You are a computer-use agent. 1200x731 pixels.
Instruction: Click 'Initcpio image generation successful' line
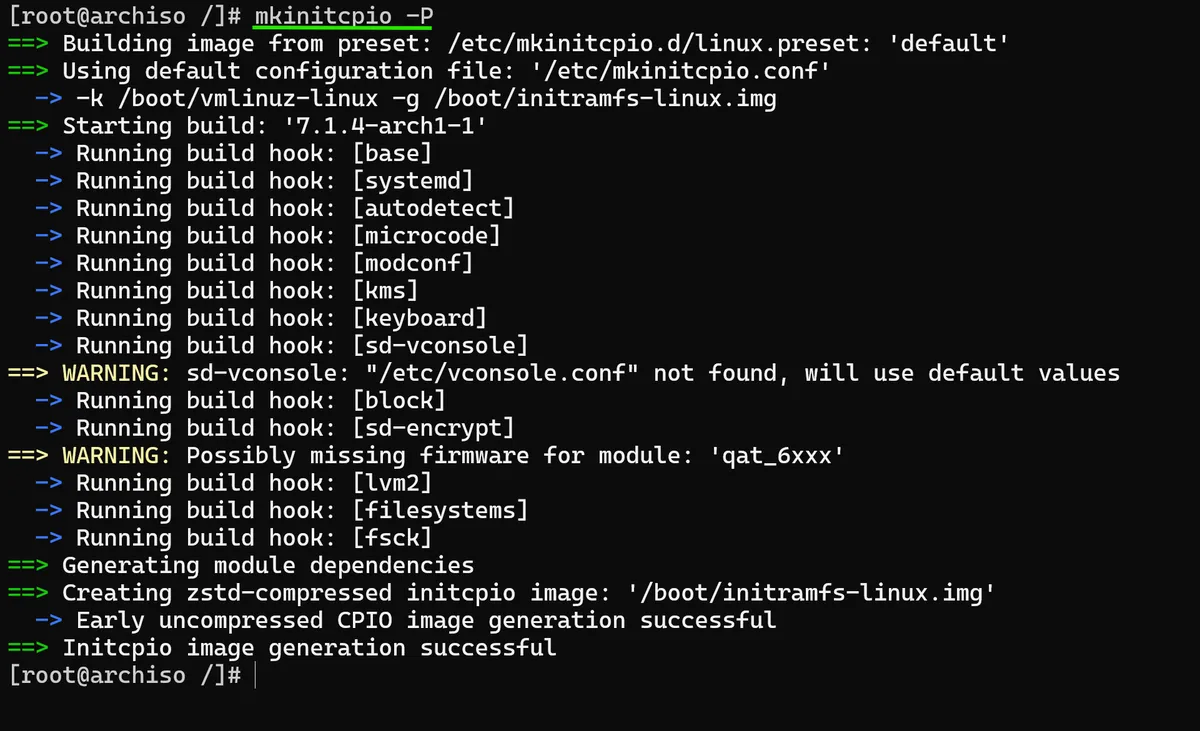(309, 649)
